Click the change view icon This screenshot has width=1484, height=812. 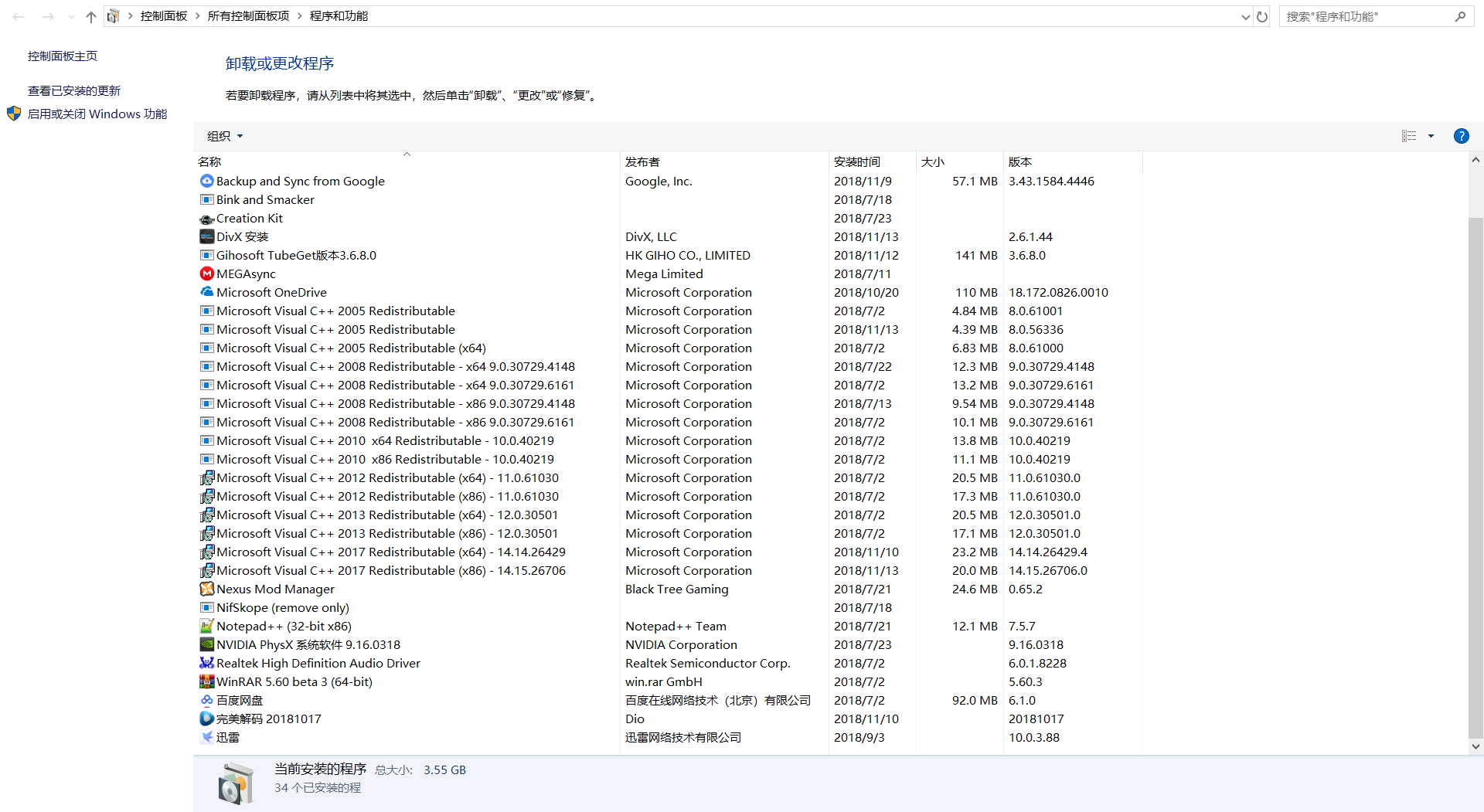[1409, 136]
